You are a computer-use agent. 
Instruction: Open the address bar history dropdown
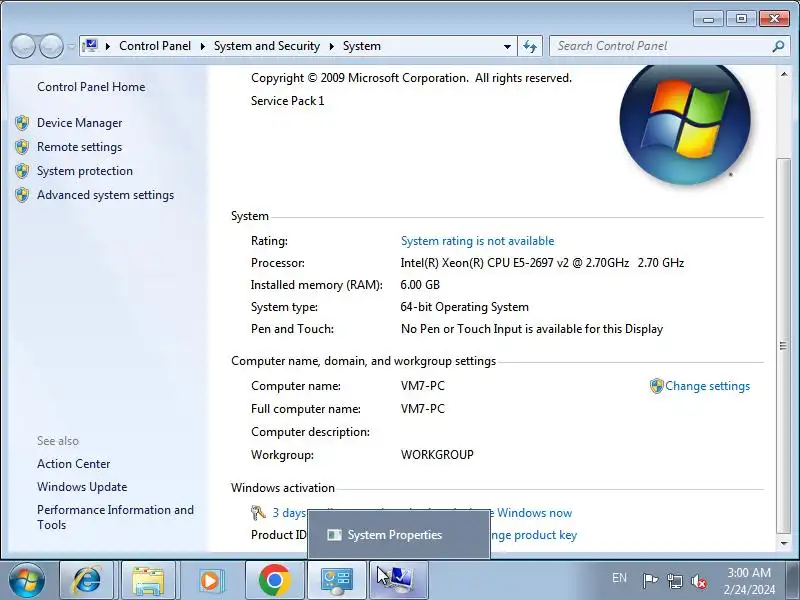coord(507,46)
